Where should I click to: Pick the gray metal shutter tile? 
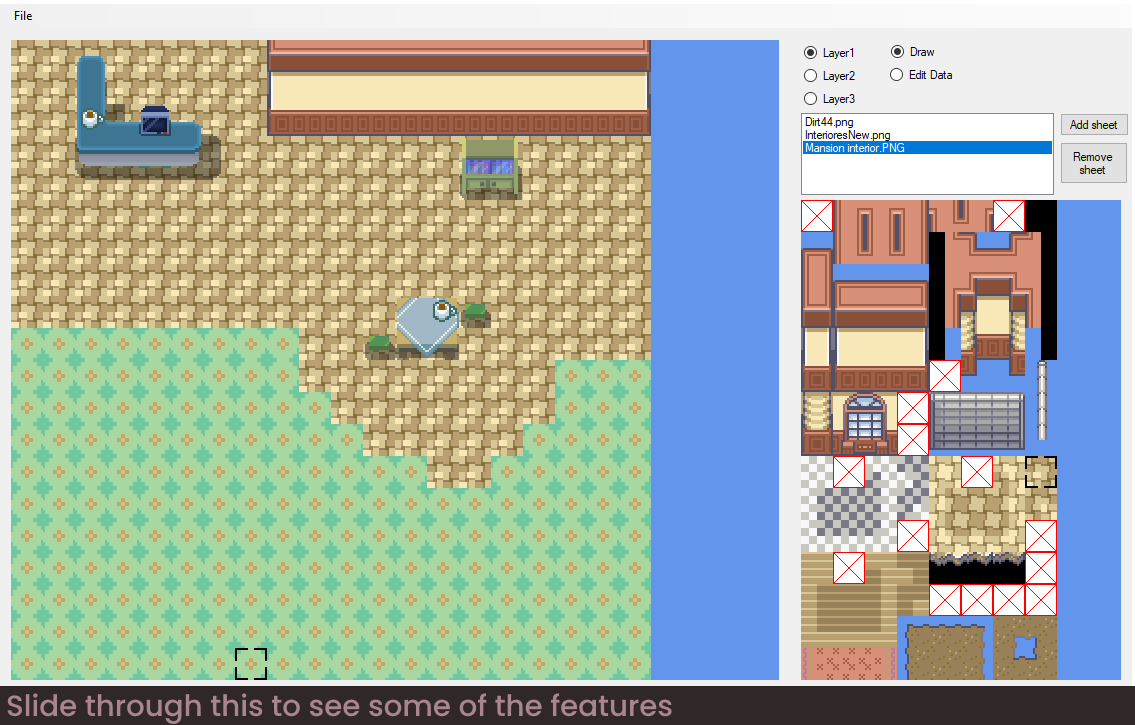pyautogui.click(x=977, y=421)
